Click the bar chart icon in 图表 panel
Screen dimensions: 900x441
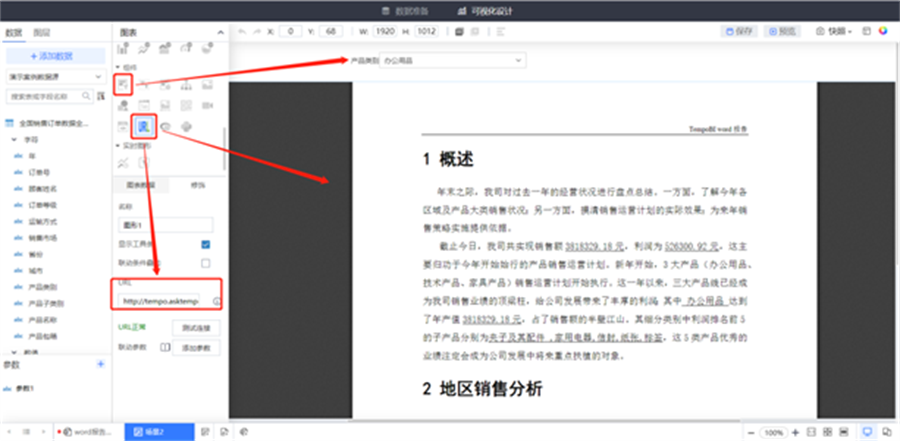tap(122, 49)
